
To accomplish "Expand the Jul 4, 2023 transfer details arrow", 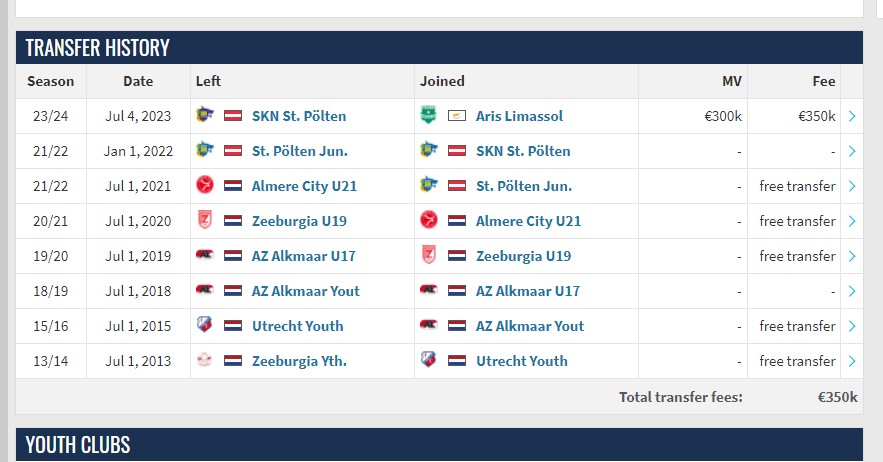I will 852,116.
